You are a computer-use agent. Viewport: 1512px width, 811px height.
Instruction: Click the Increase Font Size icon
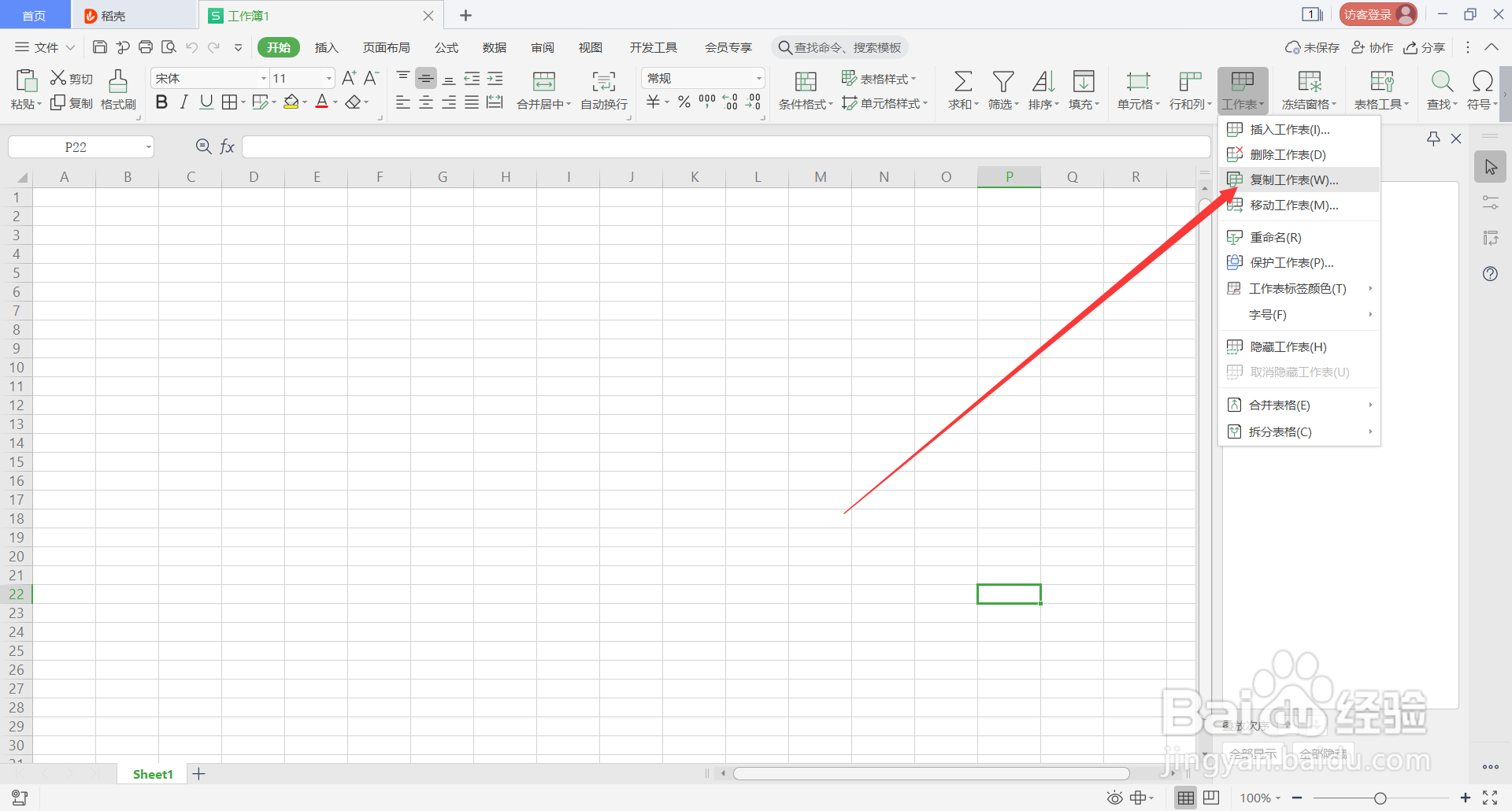[x=349, y=78]
